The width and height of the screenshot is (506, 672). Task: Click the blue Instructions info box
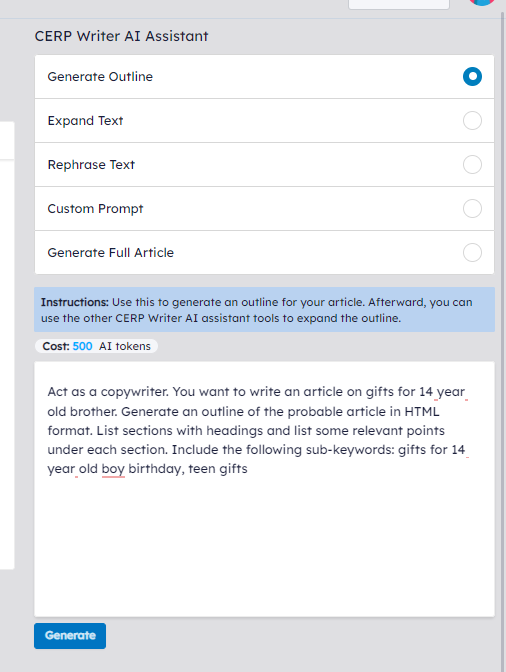tap(264, 310)
